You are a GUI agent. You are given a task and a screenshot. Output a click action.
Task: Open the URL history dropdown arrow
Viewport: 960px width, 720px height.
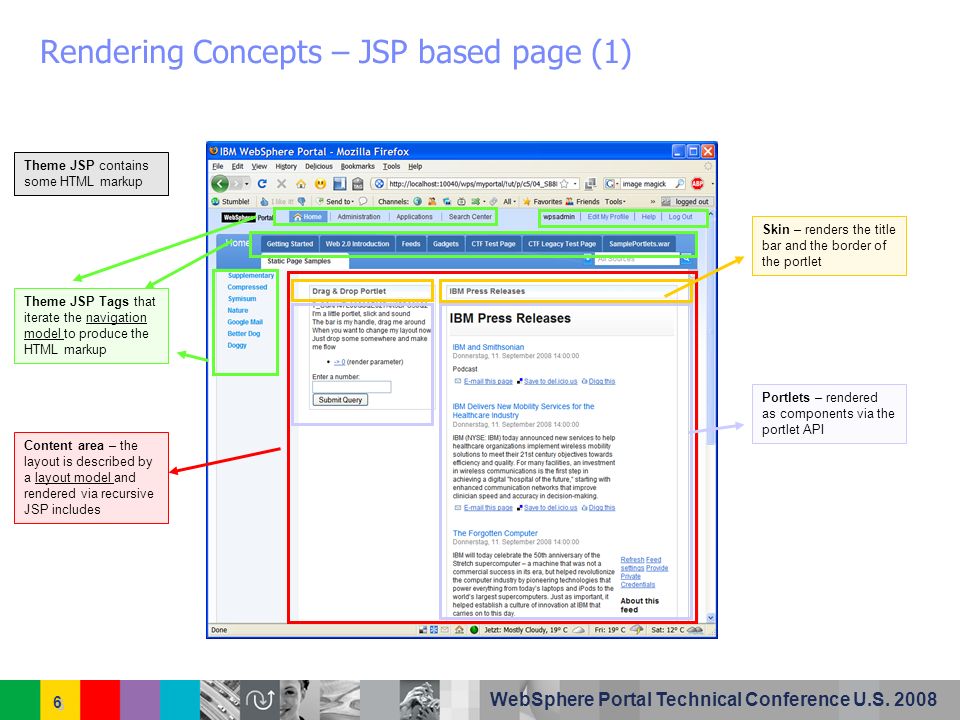point(575,184)
